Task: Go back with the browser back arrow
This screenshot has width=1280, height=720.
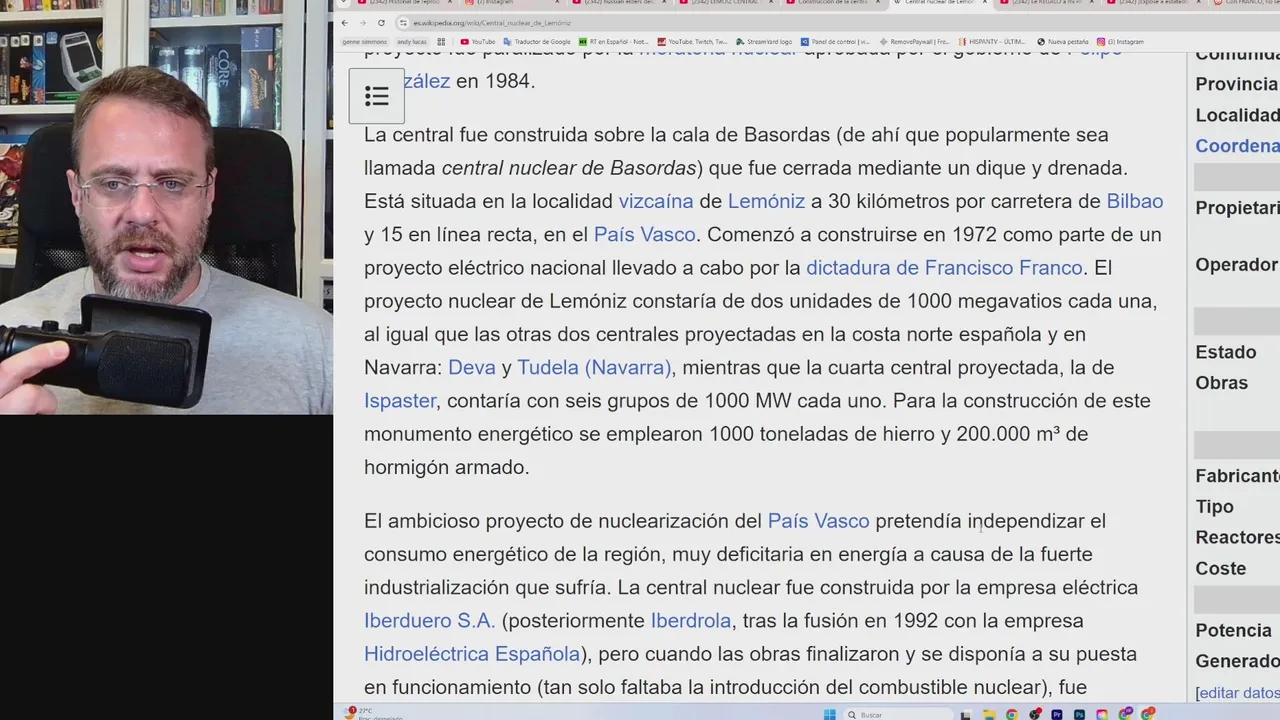Action: (345, 23)
